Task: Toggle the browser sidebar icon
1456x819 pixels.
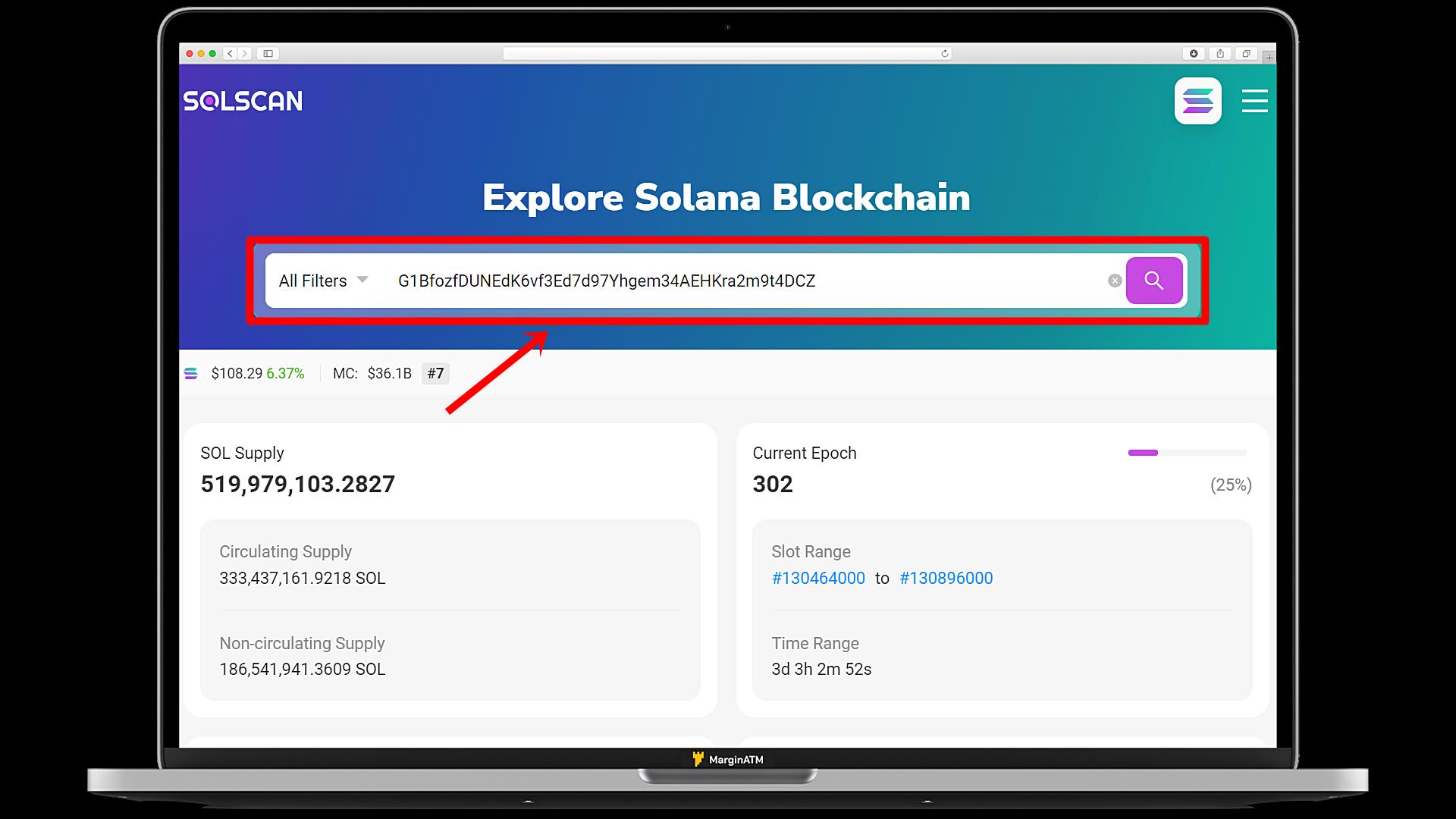Action: (x=268, y=54)
